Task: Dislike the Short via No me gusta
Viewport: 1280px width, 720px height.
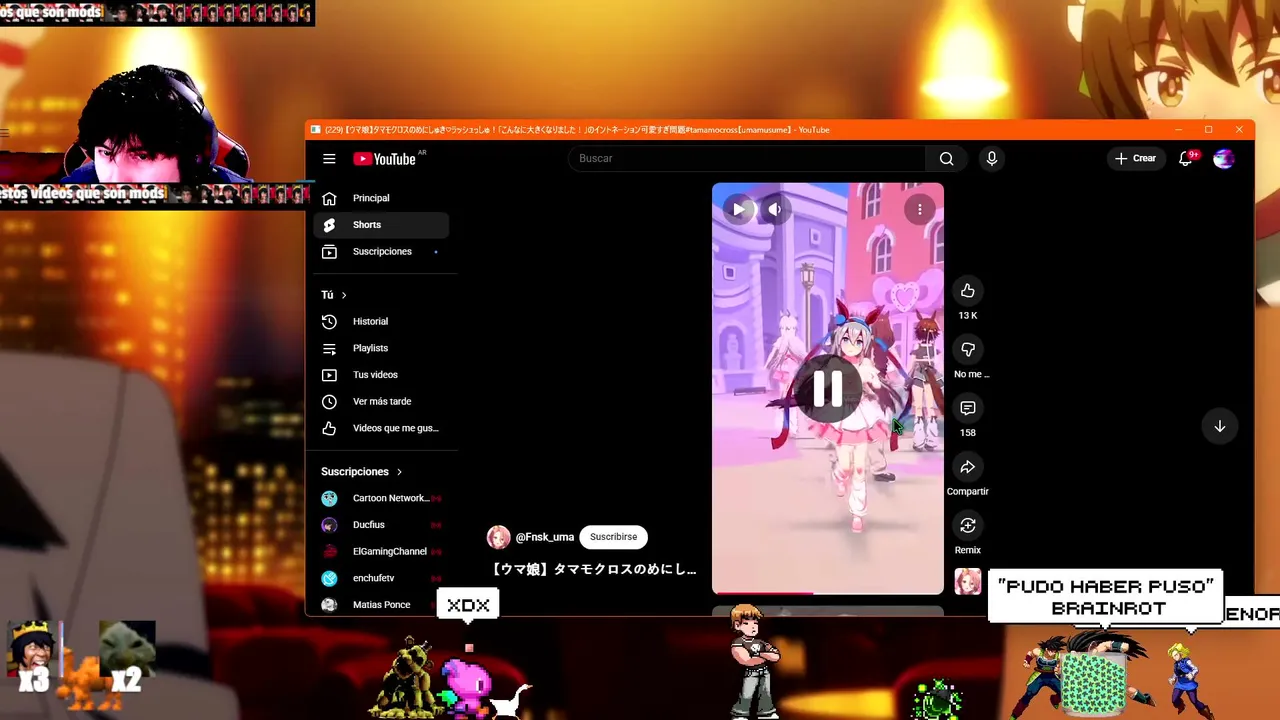Action: [967, 349]
